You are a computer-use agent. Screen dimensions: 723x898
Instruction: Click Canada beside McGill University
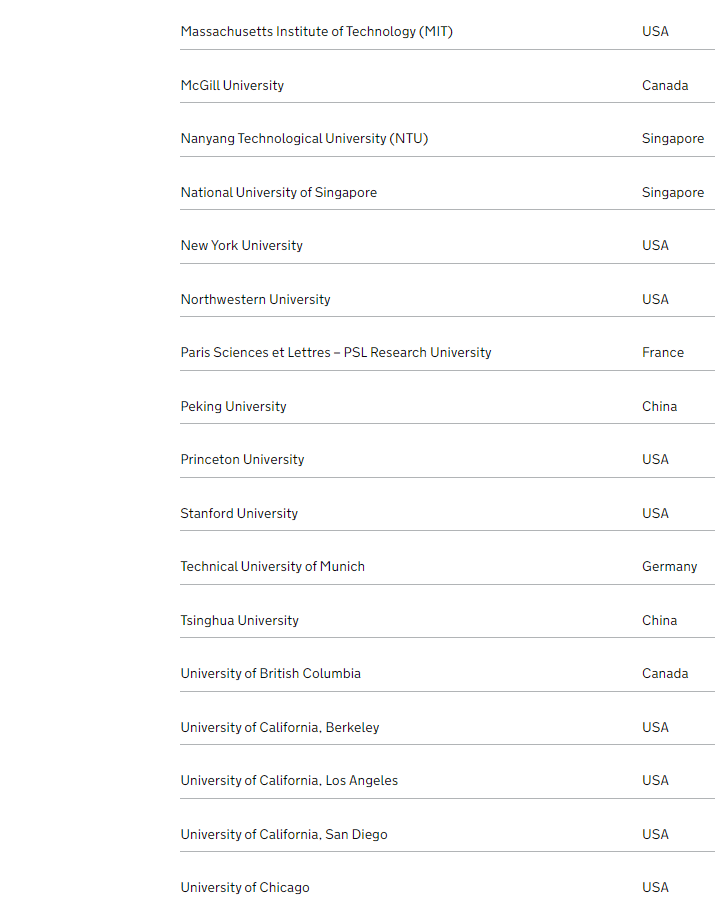point(665,86)
